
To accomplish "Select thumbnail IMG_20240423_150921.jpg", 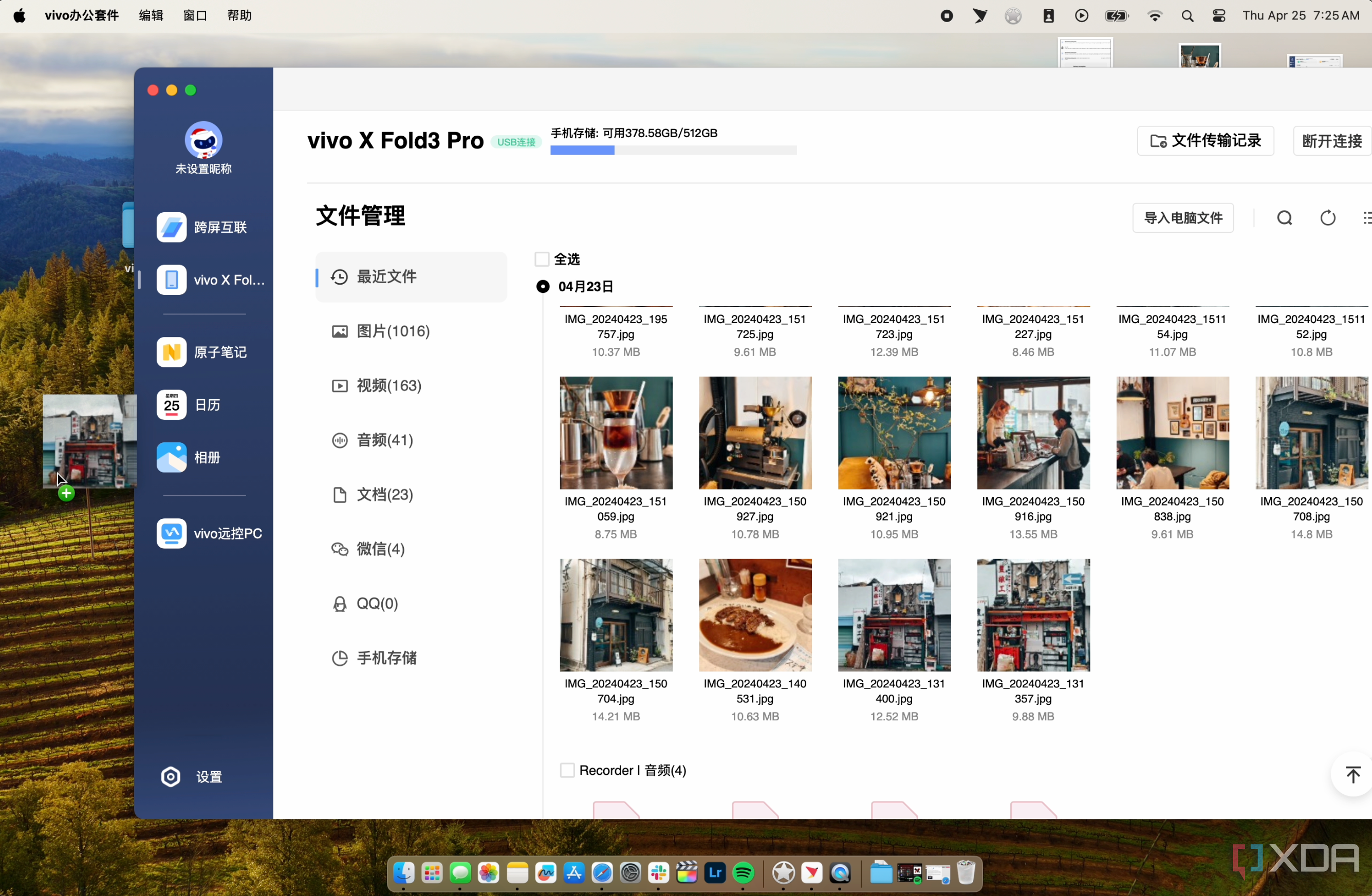I will pos(894,433).
